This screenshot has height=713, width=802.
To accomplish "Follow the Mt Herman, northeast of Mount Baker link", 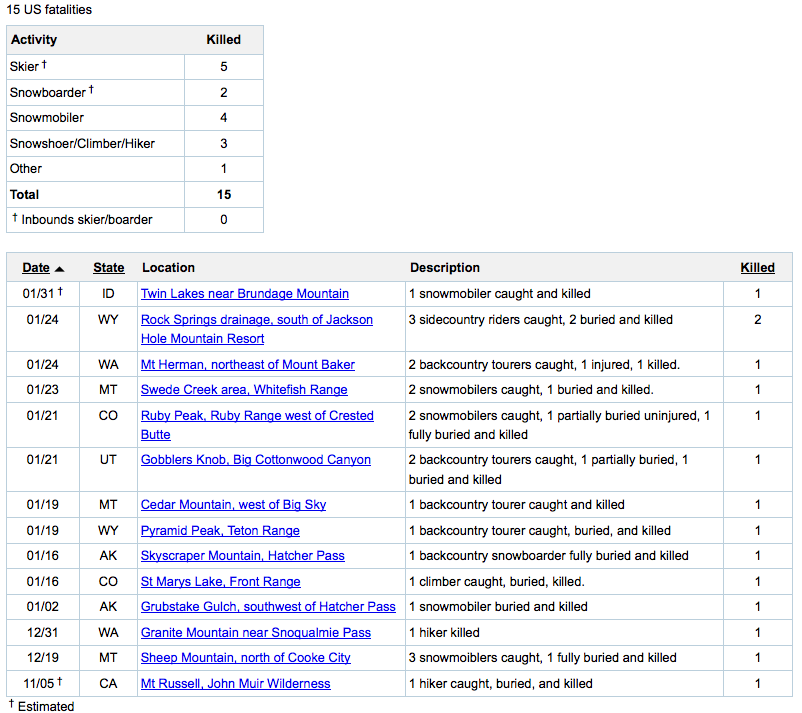I will tap(248, 365).
